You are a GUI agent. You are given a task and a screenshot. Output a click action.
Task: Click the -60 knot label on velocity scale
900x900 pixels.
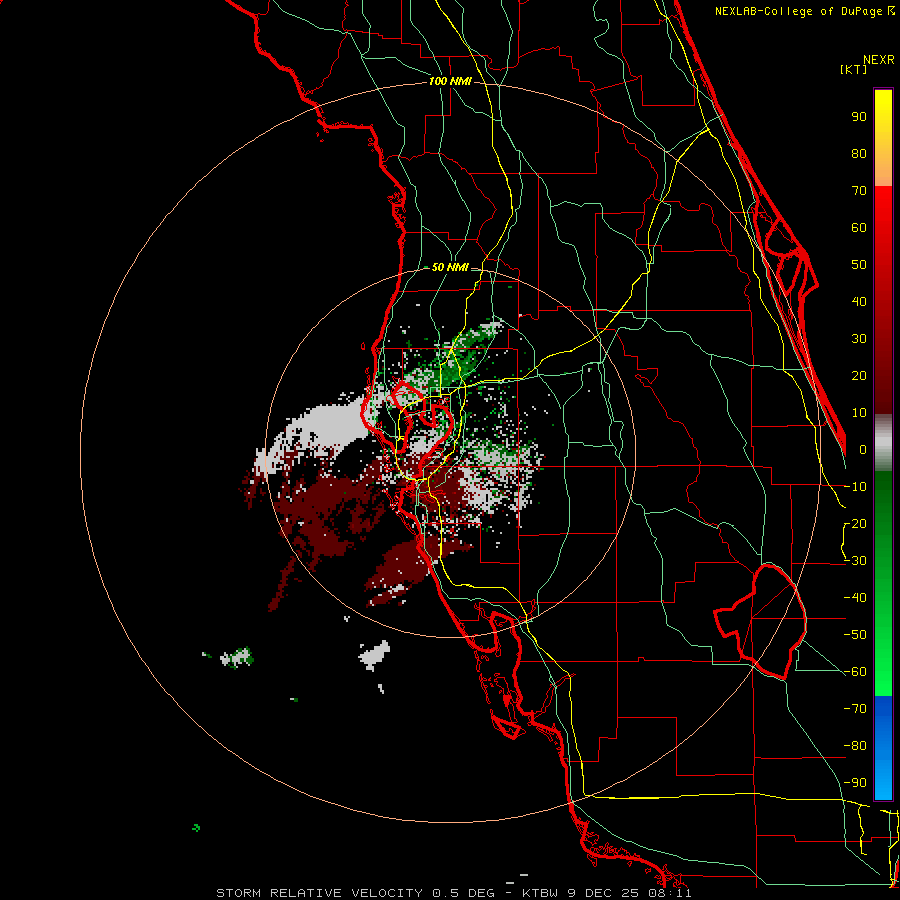point(855,672)
